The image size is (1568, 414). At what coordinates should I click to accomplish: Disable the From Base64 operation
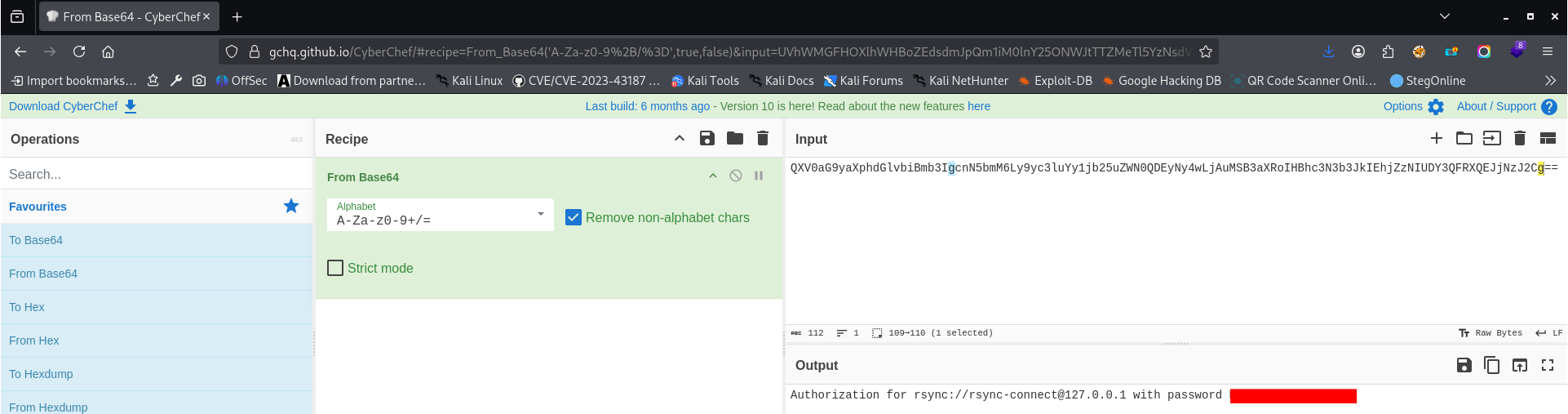click(735, 176)
